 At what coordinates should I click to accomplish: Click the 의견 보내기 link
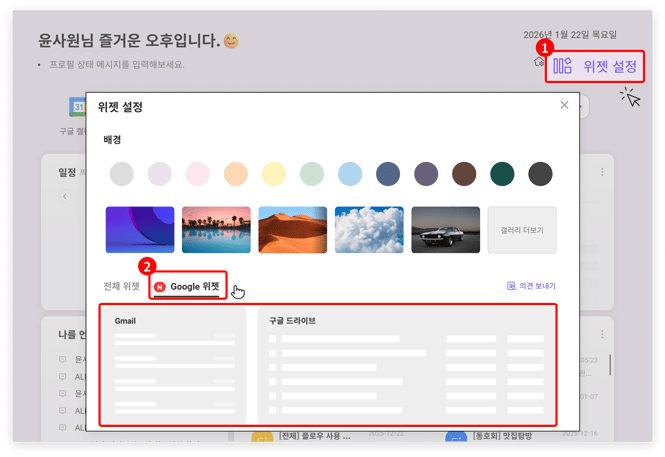click(537, 286)
